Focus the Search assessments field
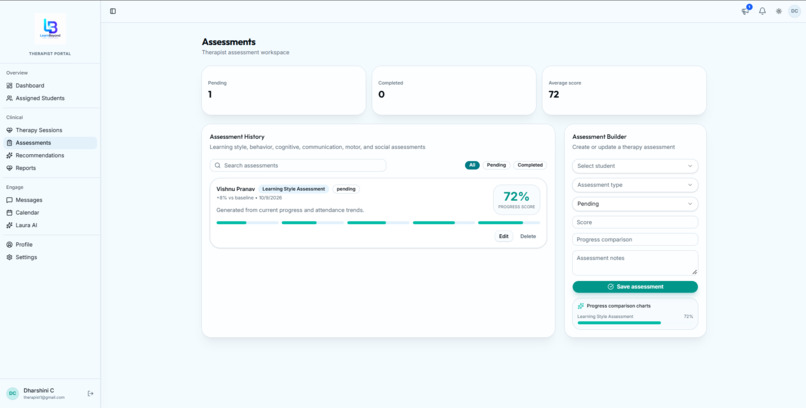This screenshot has height=408, width=806. click(x=298, y=165)
